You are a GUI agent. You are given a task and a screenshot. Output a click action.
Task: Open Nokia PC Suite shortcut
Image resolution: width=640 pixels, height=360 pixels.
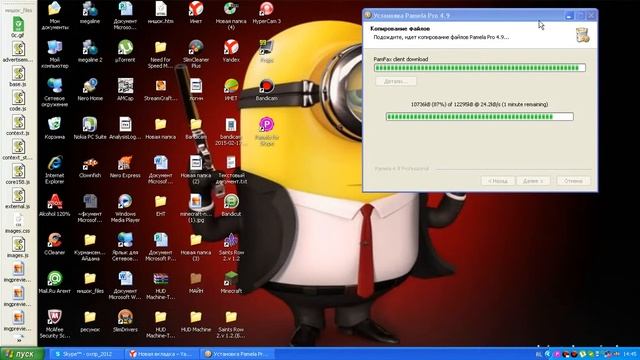tap(90, 128)
